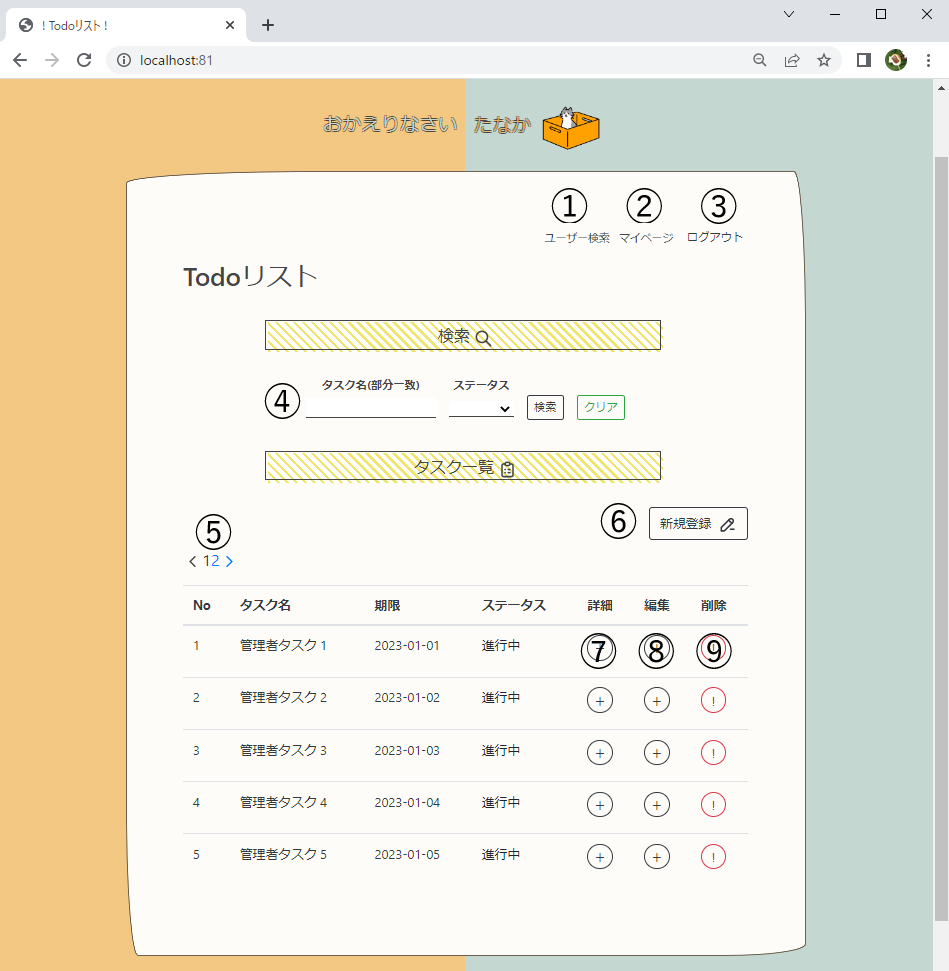Open the browser side panel
Image resolution: width=949 pixels, height=971 pixels.
(x=864, y=60)
